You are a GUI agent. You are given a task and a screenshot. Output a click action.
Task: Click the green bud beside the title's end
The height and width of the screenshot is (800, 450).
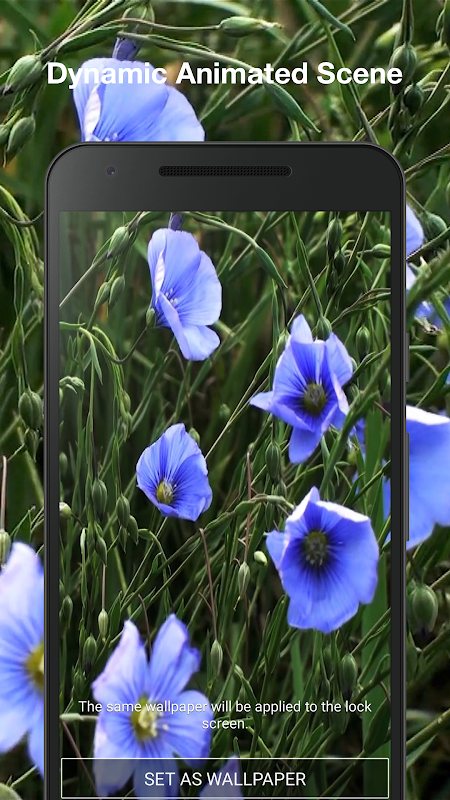pos(405,62)
